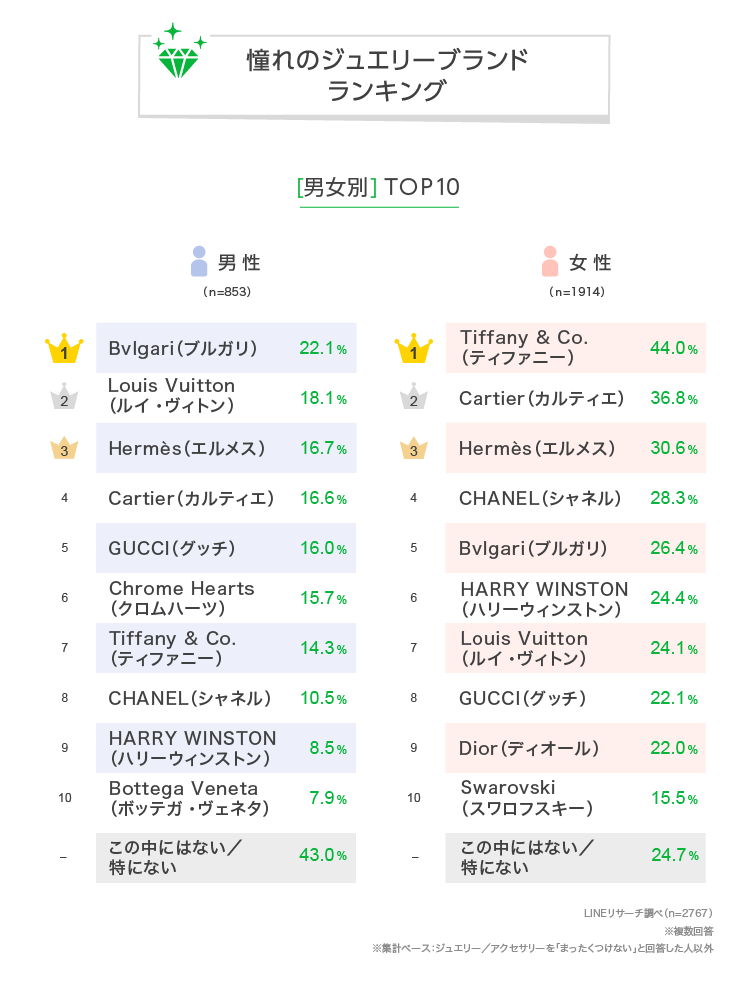Click the women's silver rank 2 crown

click(x=413, y=399)
